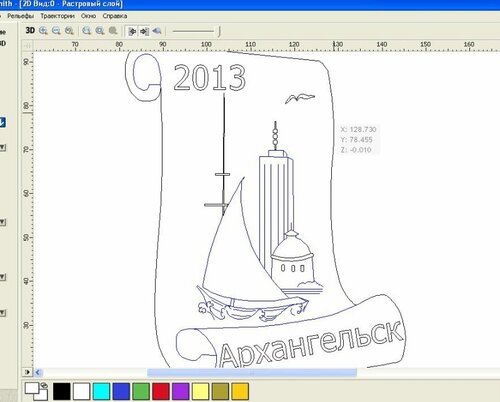
Task: Select the red color swatch
Action: point(161,391)
